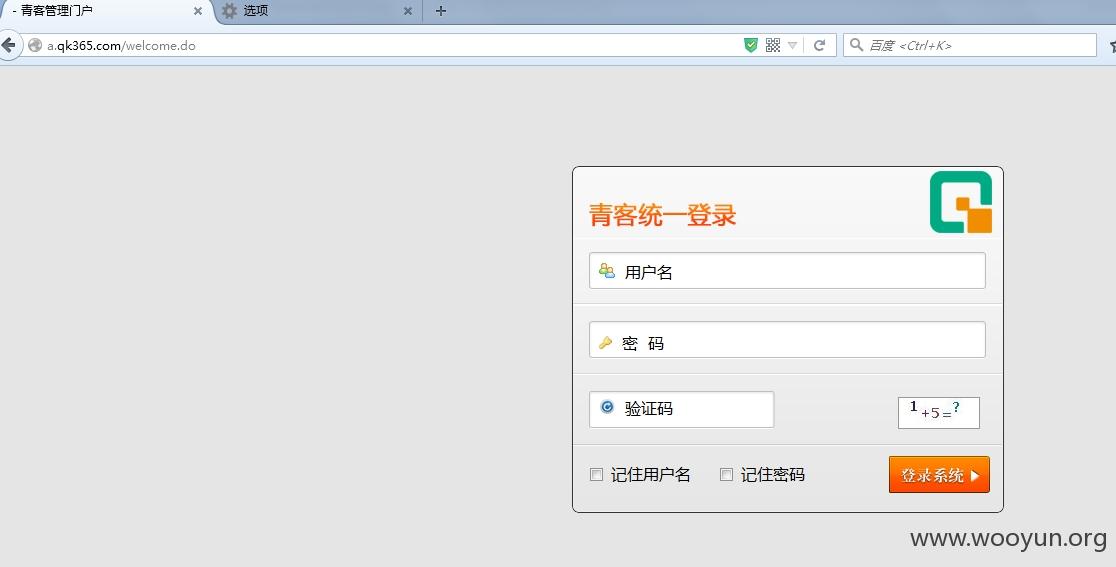Click the 密码 password input field
1116x567 pixels.
[x=787, y=339]
